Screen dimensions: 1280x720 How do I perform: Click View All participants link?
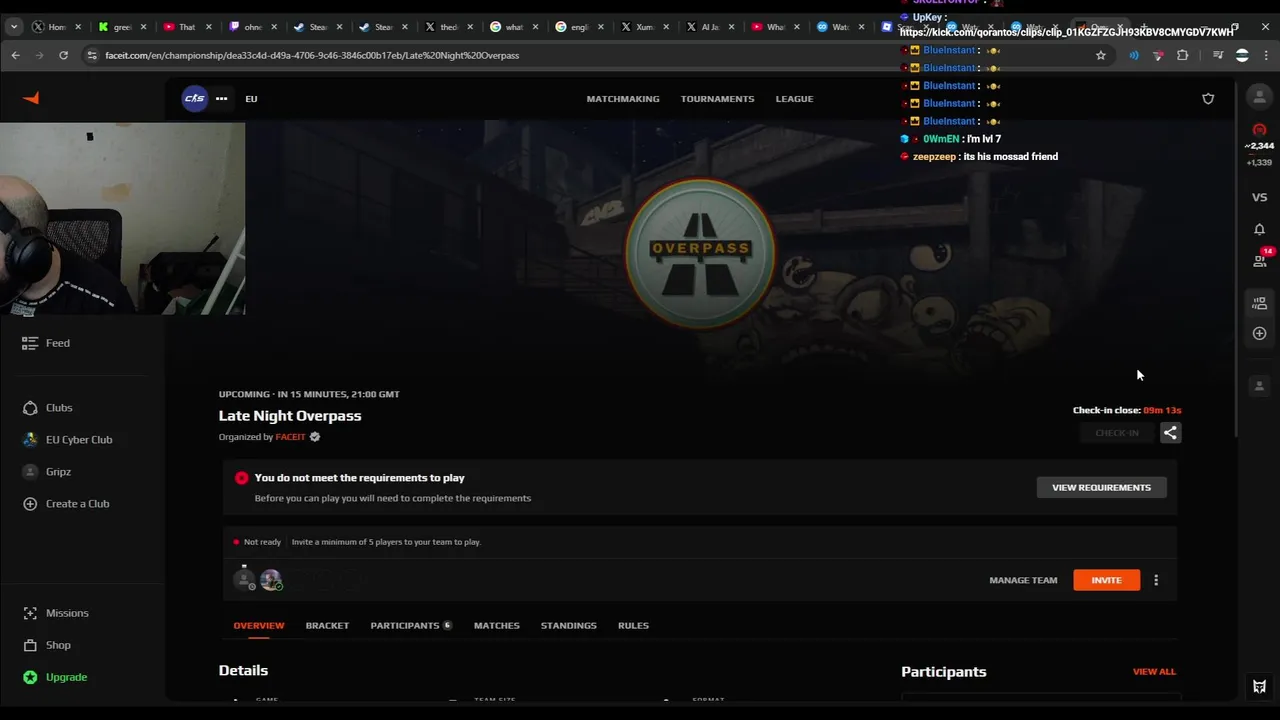point(1154,672)
